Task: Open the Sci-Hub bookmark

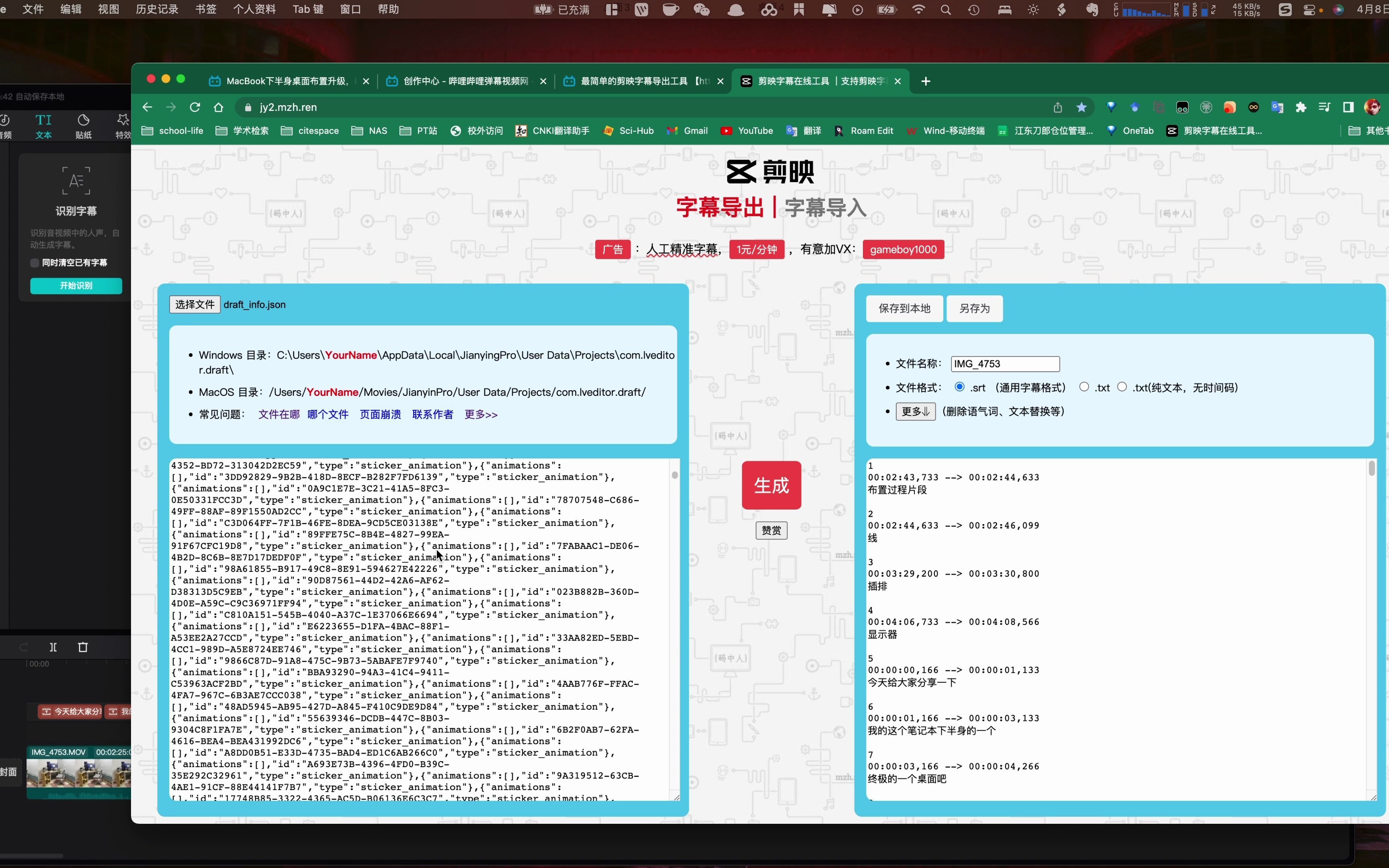Action: click(x=628, y=131)
